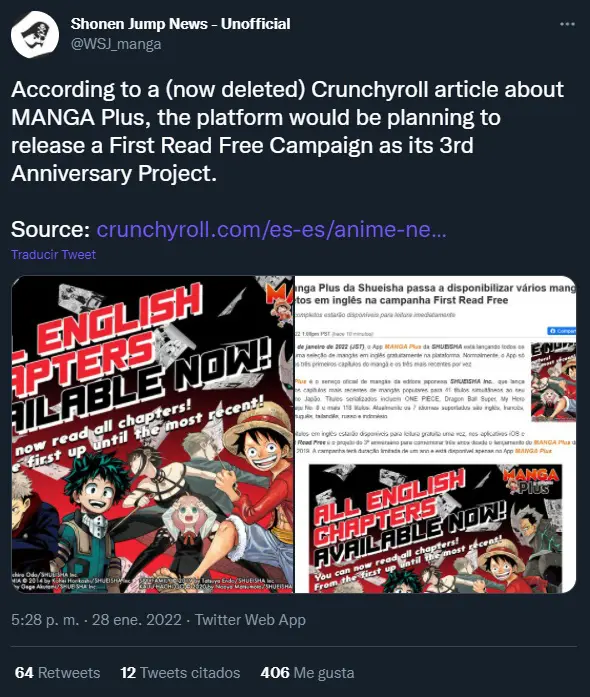
Task: Click the 5:28 p. m. timestamp
Action: tap(45, 620)
